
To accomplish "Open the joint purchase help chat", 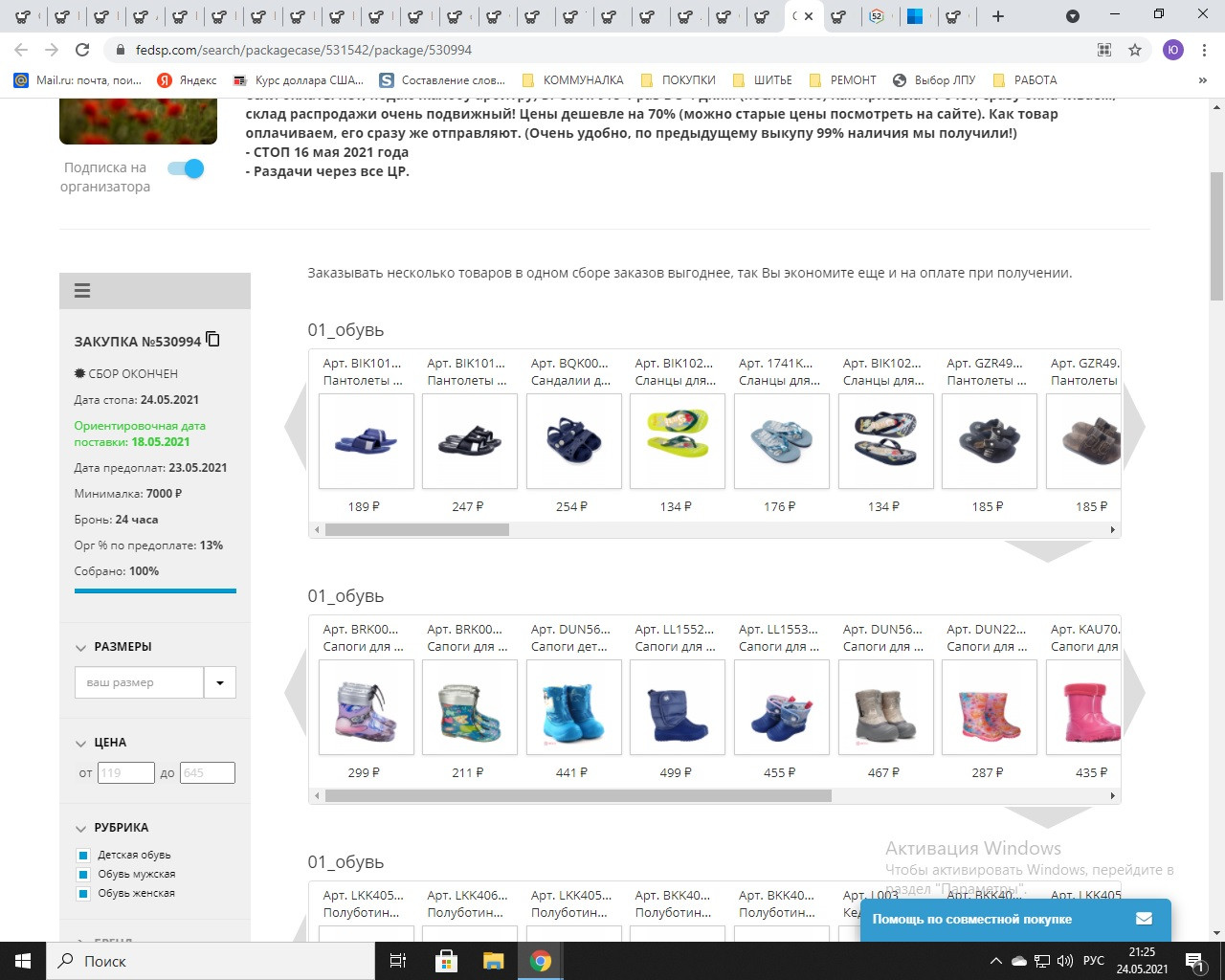I will click(1015, 919).
